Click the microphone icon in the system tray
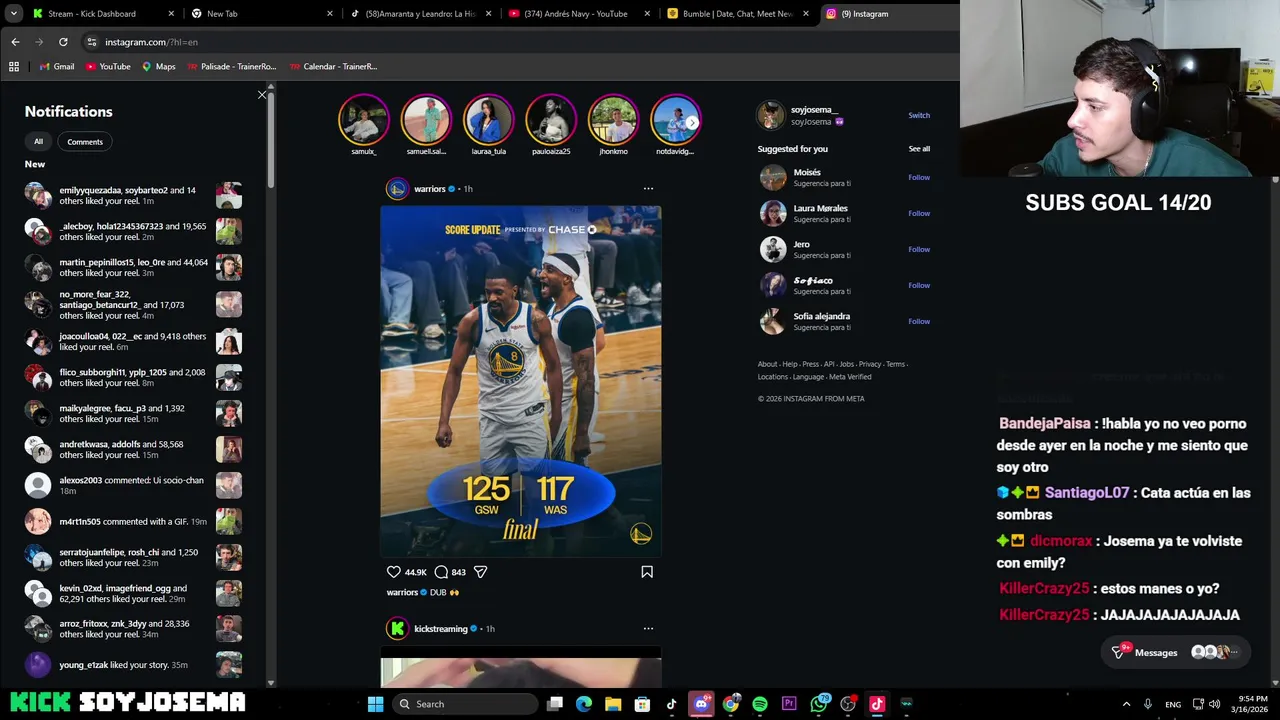 (x=1148, y=704)
